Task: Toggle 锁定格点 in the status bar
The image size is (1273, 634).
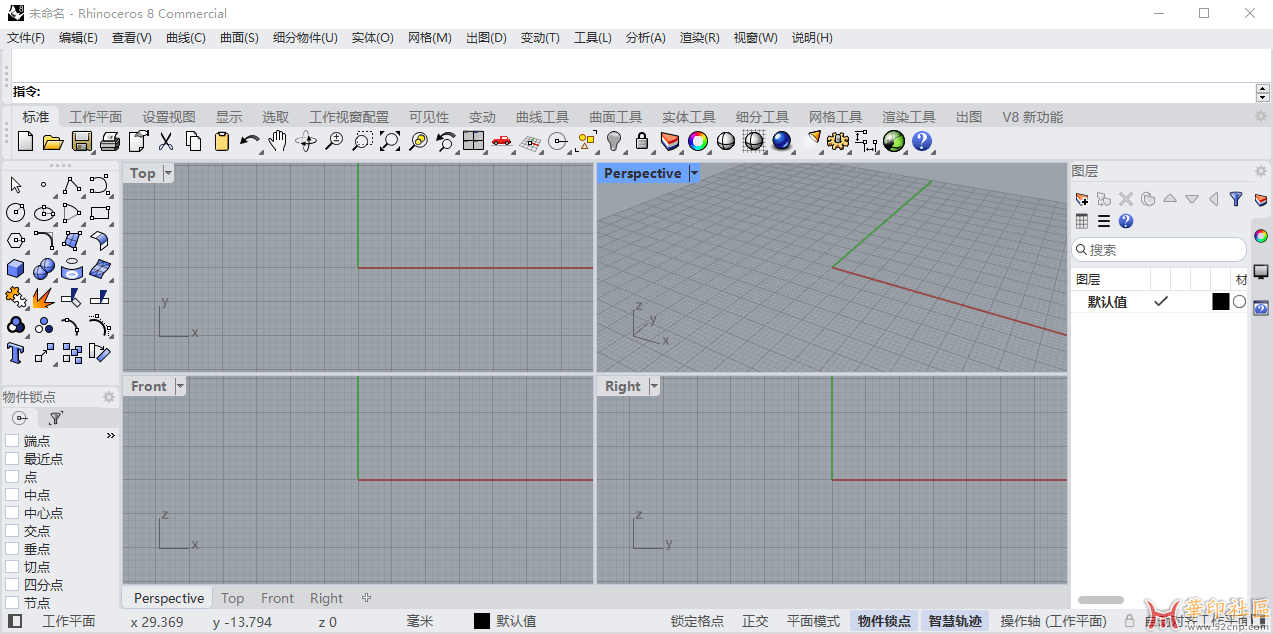Action: coord(697,621)
